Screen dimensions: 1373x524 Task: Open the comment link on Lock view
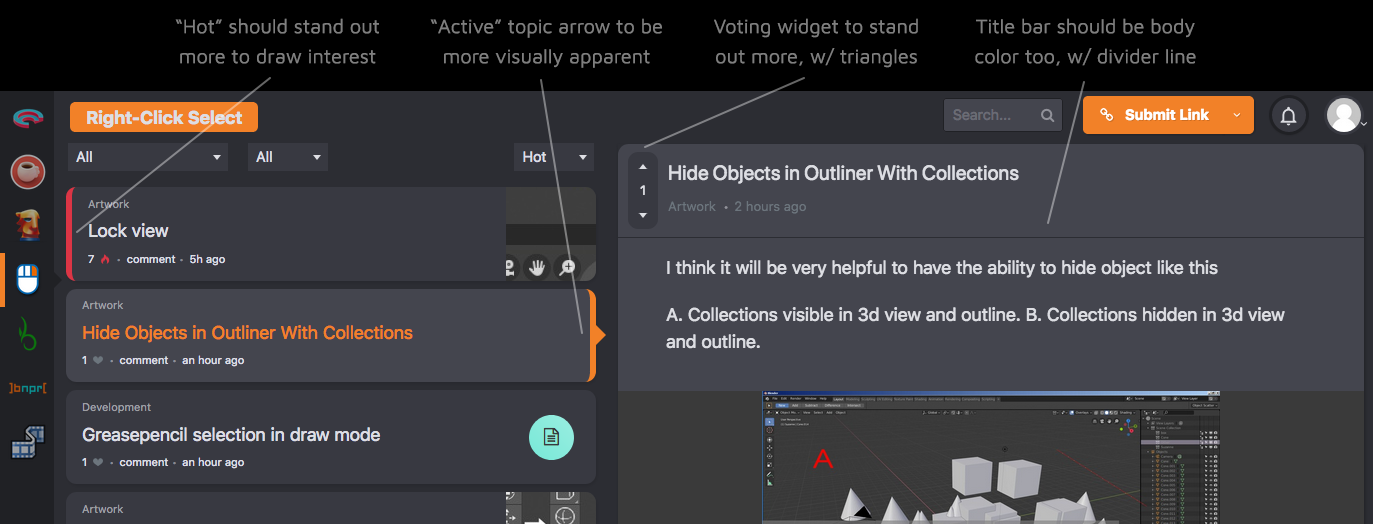pyautogui.click(x=151, y=260)
